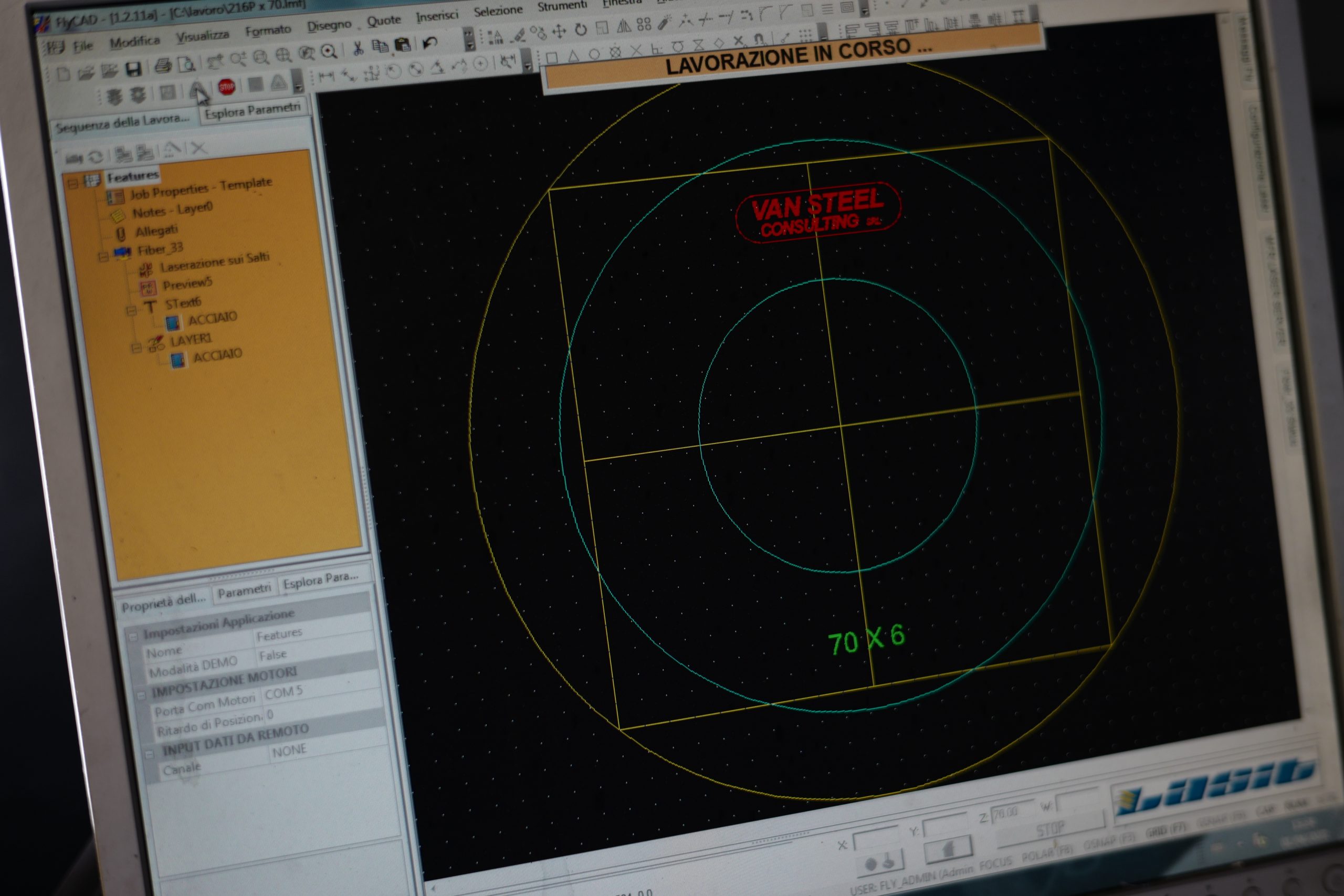Select ACCIAIO under SText6

pos(212,318)
